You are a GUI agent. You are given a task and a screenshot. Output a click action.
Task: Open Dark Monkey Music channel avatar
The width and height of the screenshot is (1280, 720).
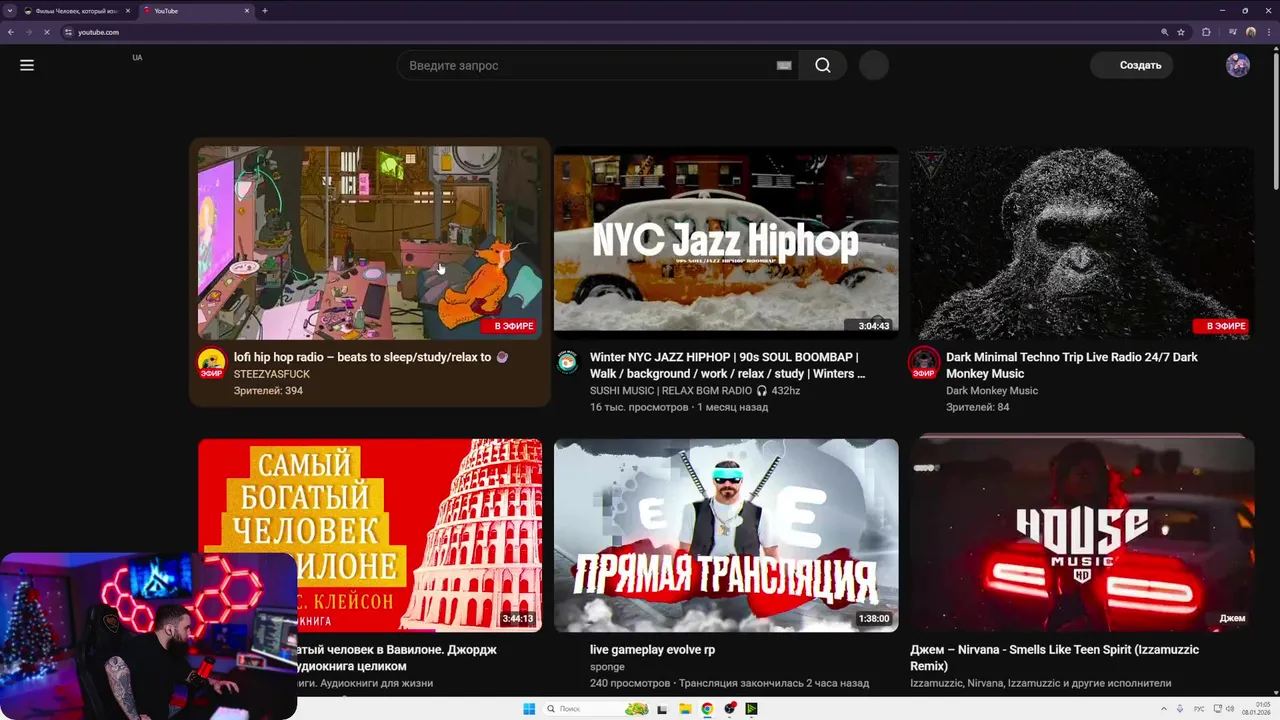(x=923, y=363)
